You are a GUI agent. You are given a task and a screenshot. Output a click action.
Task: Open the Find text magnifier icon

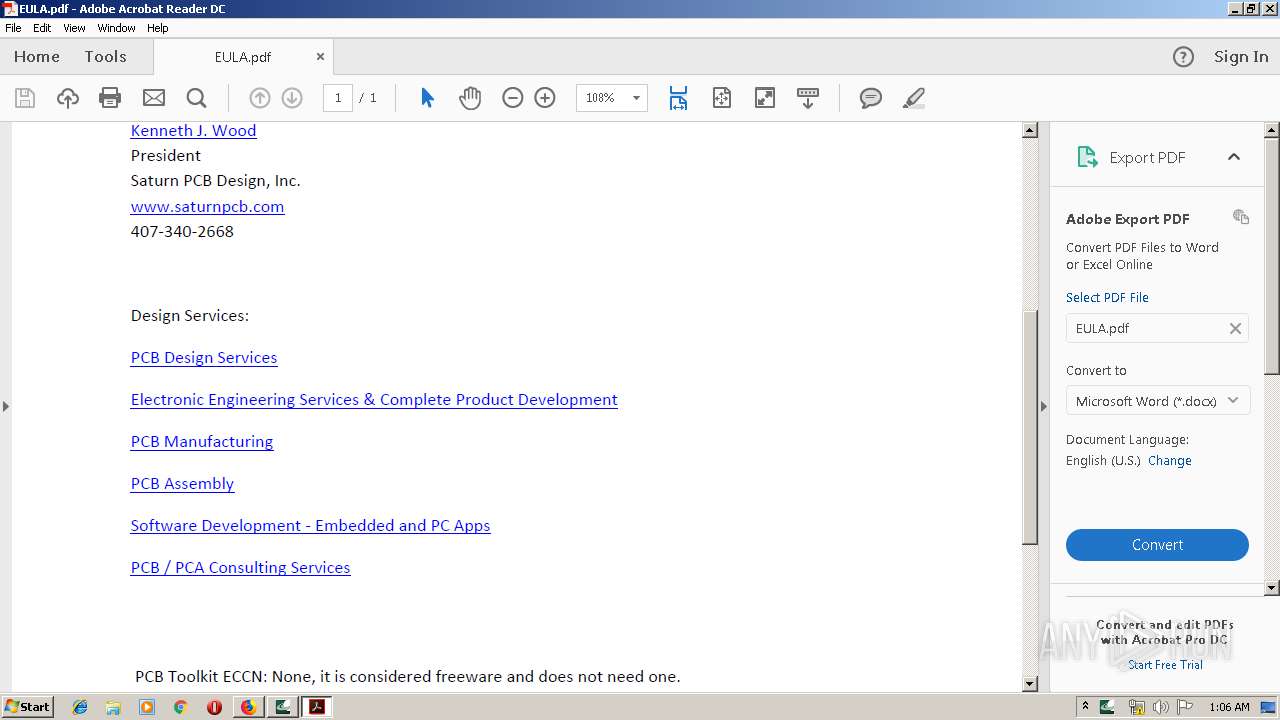pyautogui.click(x=196, y=98)
